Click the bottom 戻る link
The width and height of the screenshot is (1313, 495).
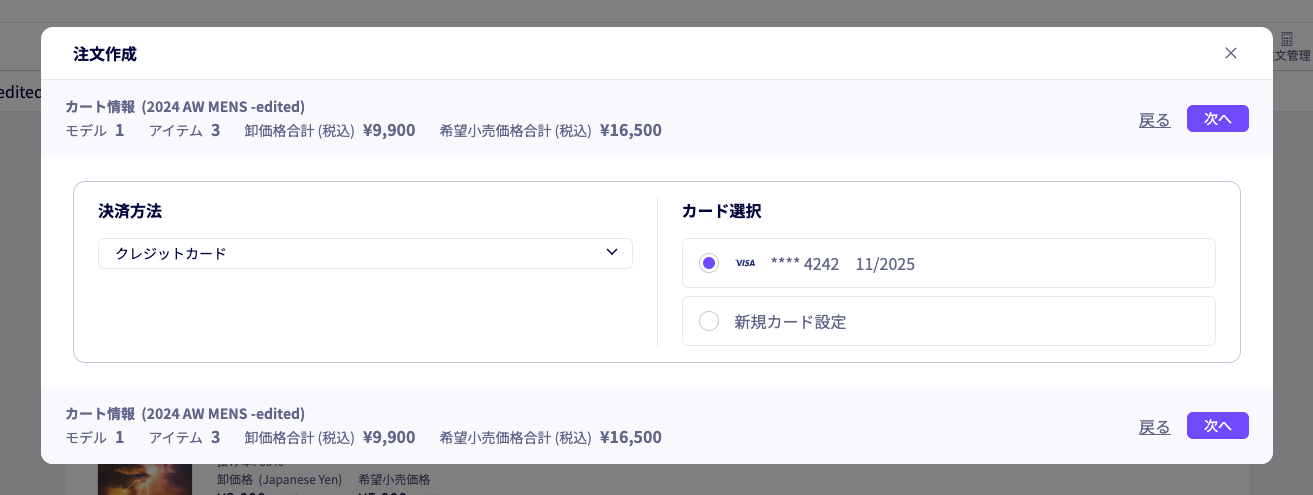click(1154, 427)
